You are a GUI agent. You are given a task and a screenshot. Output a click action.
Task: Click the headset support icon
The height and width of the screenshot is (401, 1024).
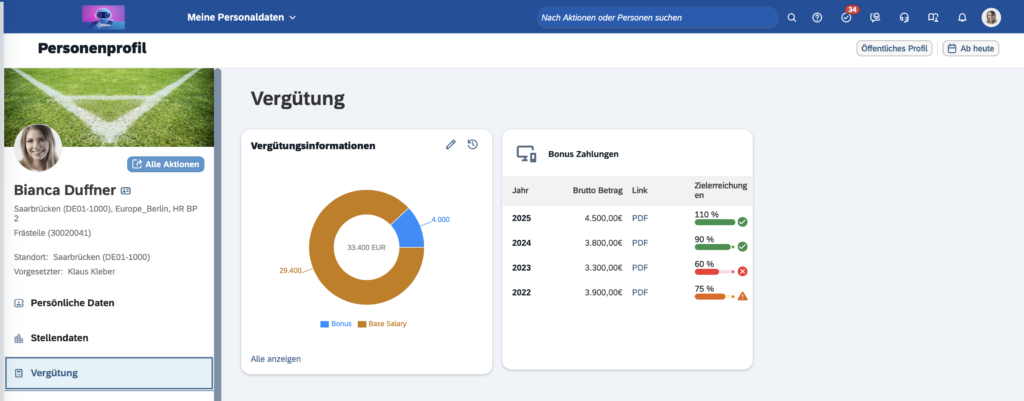(904, 17)
